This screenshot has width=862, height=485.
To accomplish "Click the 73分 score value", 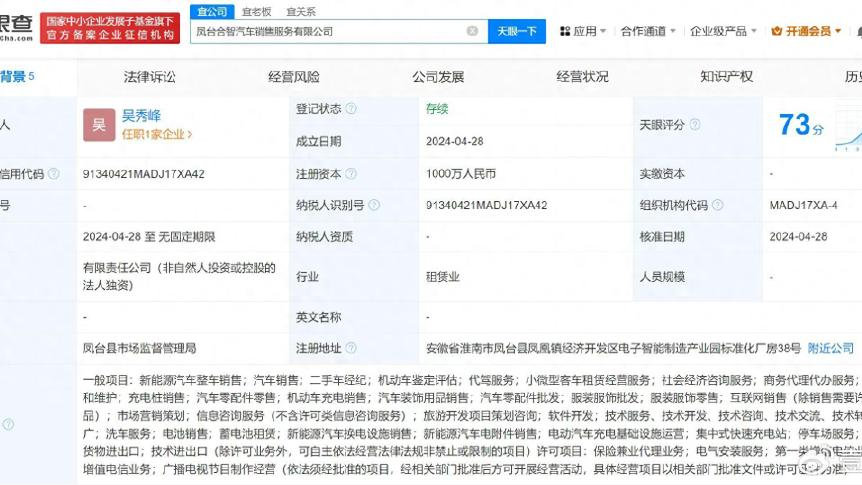I will 801,125.
